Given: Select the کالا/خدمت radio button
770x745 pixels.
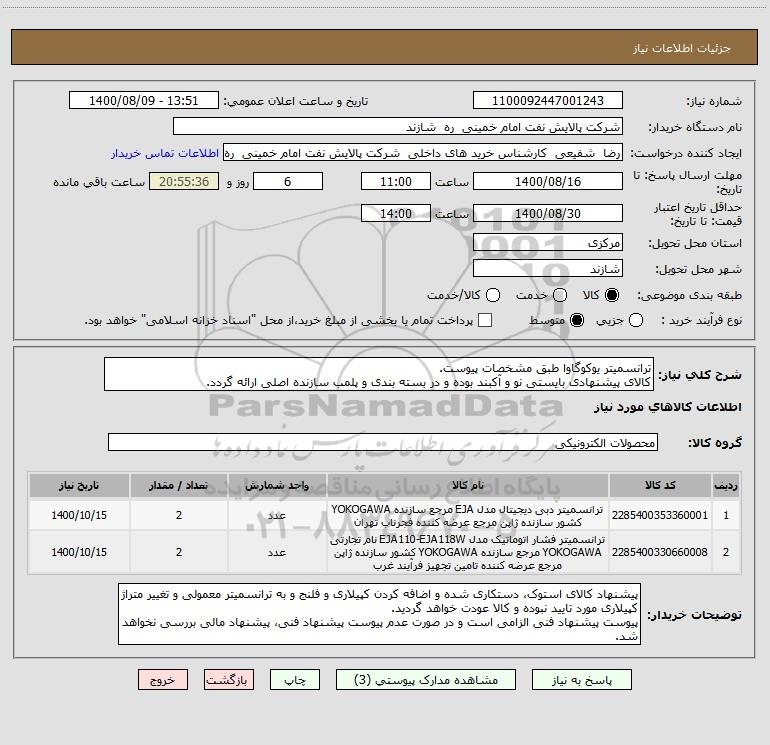Looking at the screenshot, I should coord(493,295).
